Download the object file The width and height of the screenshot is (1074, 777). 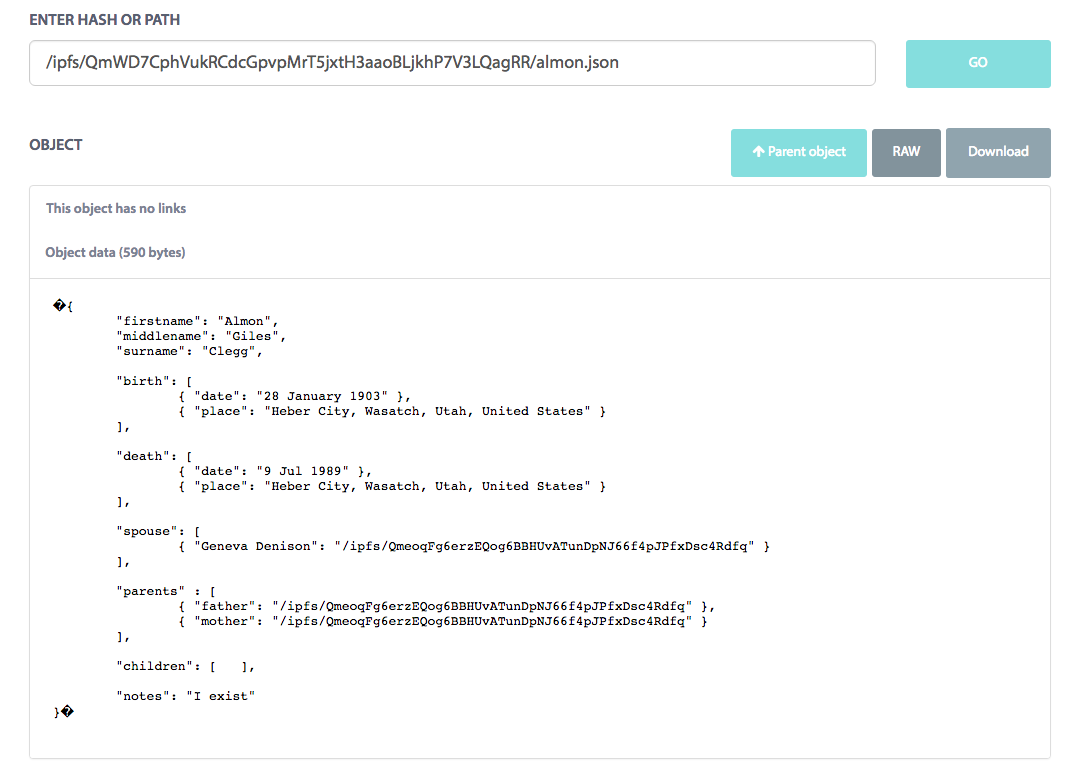[998, 152]
